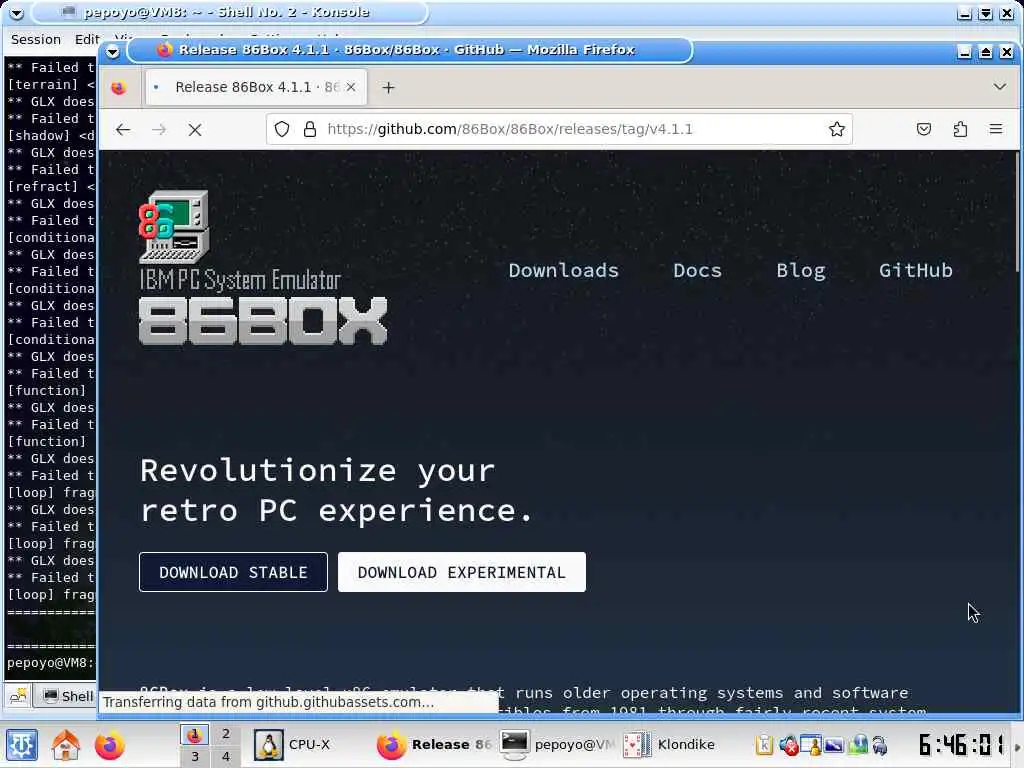Switch to virtual desktop 4 in pager

[x=225, y=756]
